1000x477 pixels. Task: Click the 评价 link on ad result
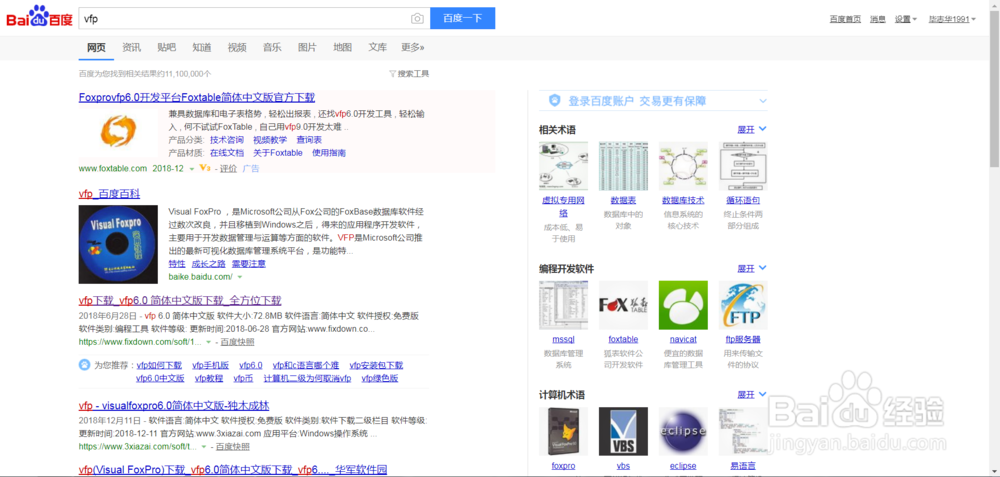[x=228, y=169]
